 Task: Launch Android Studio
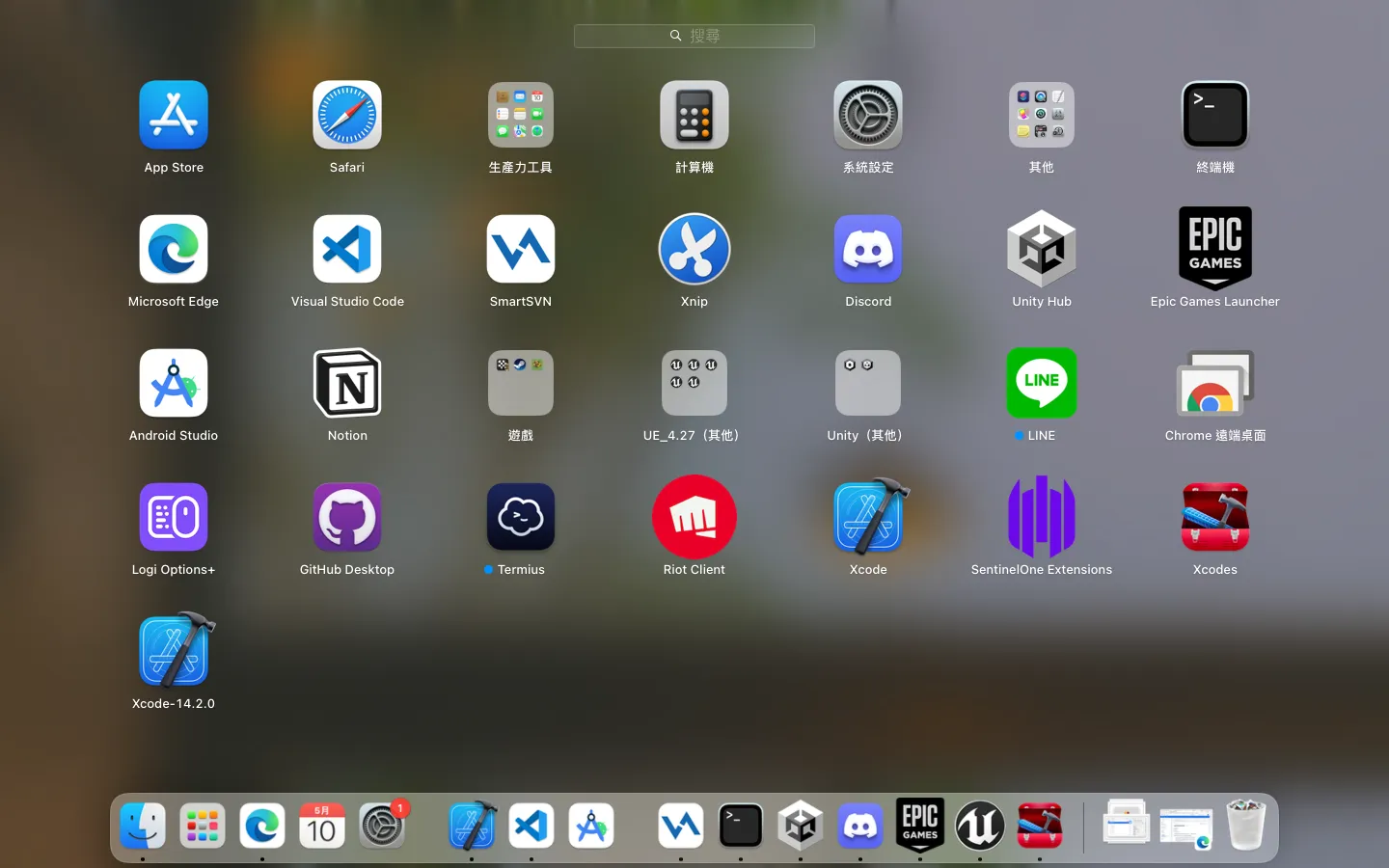click(174, 383)
